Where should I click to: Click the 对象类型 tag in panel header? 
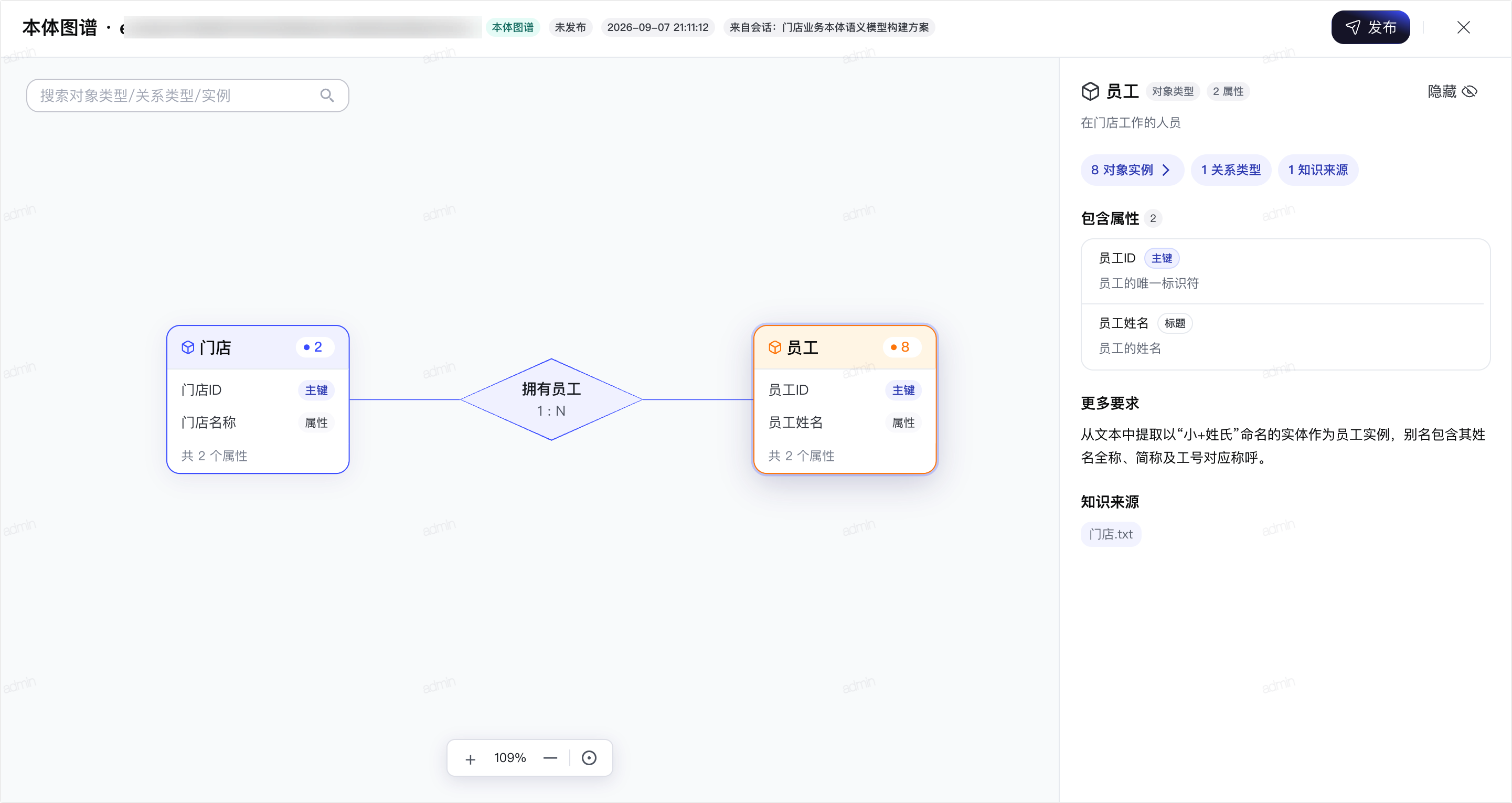(x=1172, y=91)
